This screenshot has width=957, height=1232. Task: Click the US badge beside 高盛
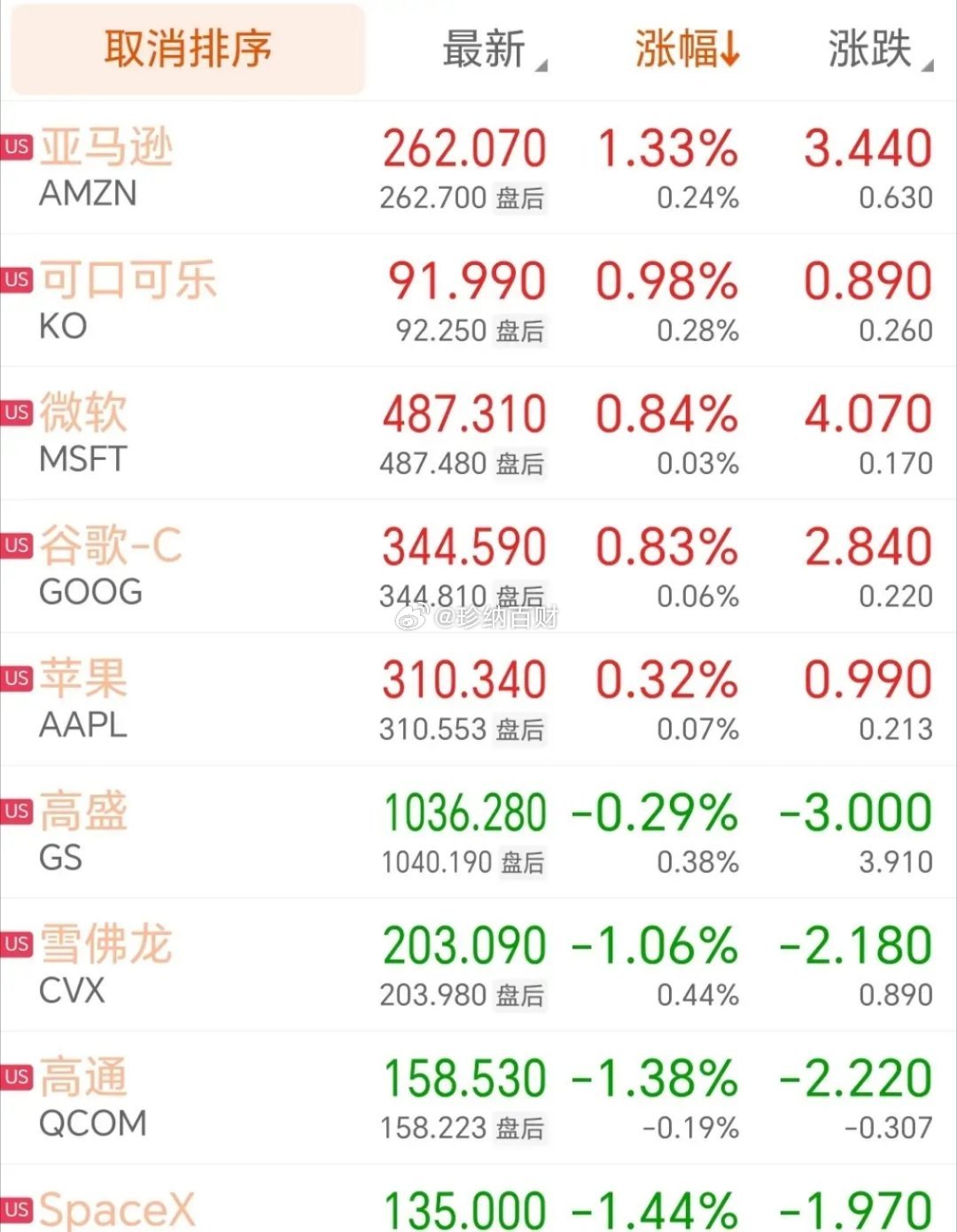17,811
